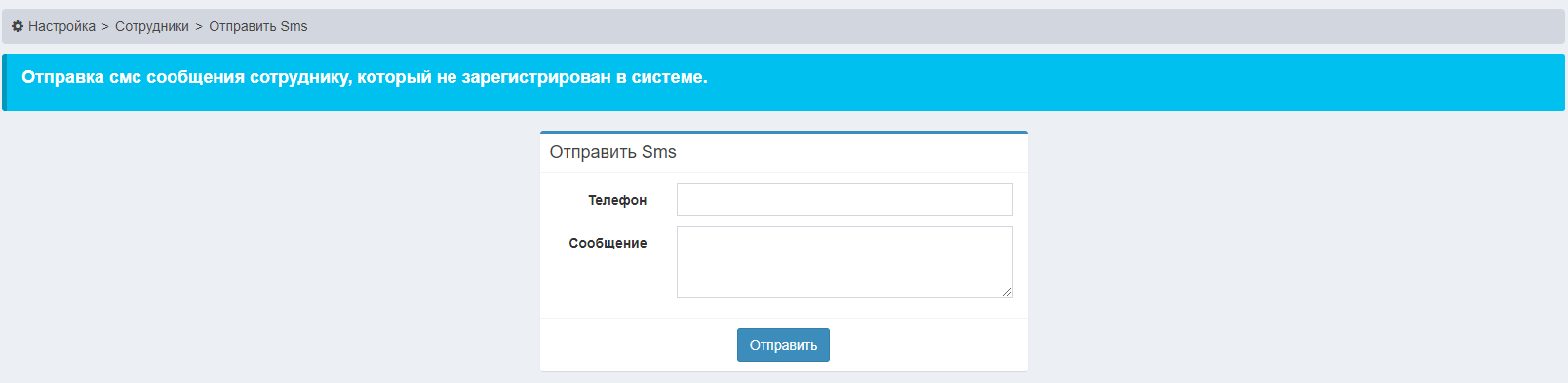Viewport: 1568px width, 383px height.
Task: Click the Отправить Sms panel heading
Action: click(x=613, y=152)
